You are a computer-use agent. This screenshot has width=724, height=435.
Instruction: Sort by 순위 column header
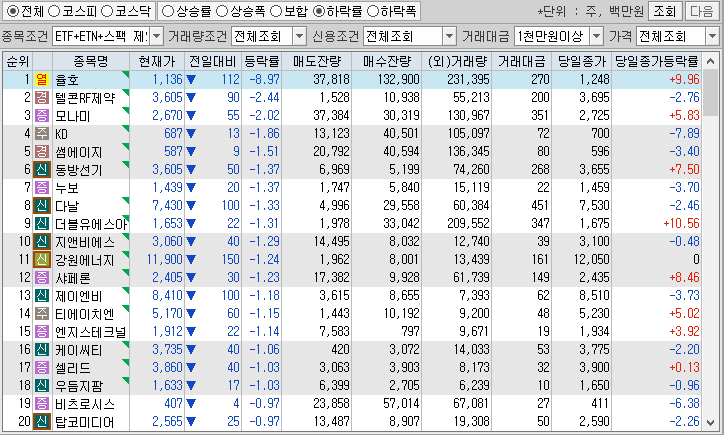(x=18, y=61)
